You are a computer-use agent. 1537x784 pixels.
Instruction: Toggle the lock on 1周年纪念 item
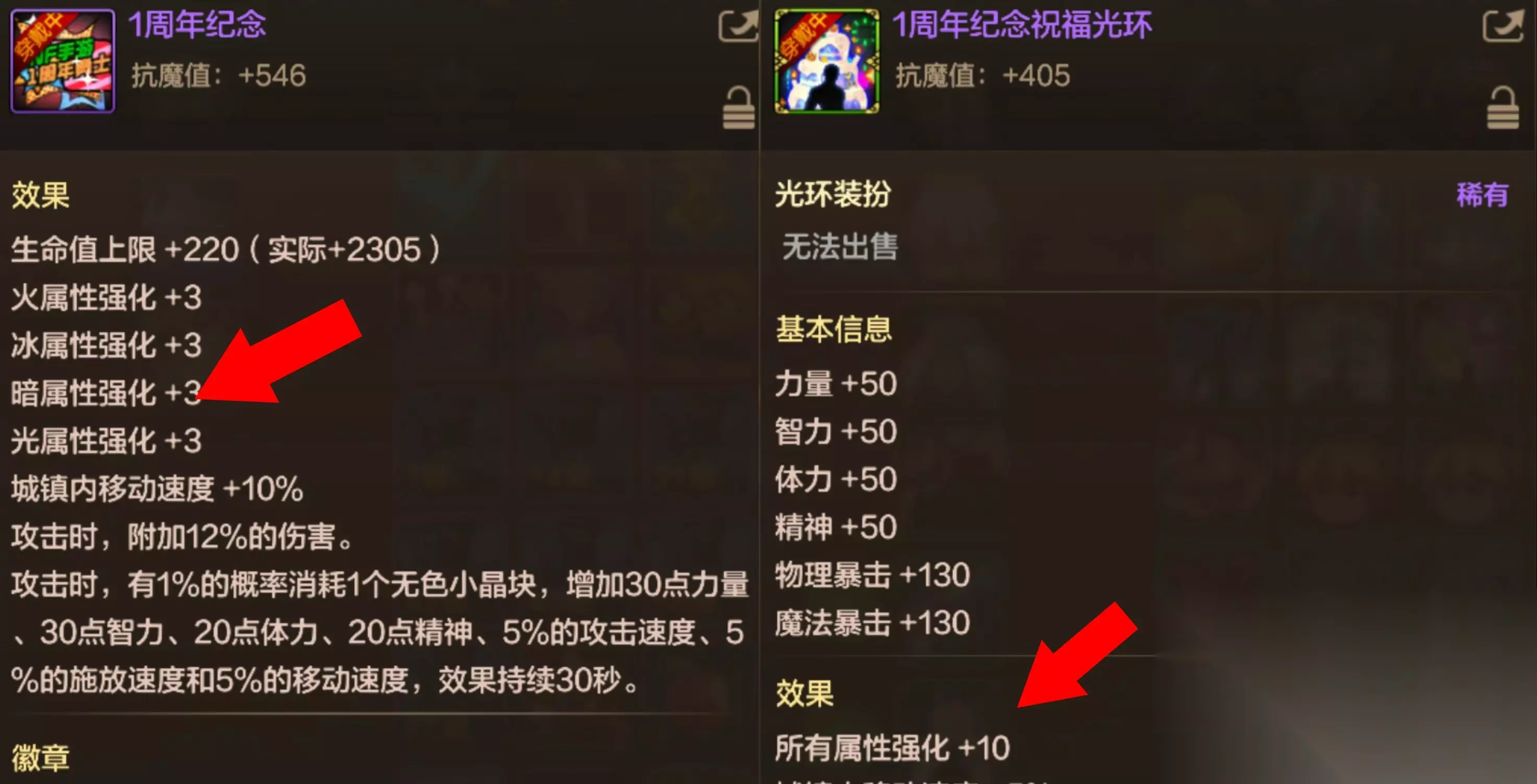[x=739, y=108]
